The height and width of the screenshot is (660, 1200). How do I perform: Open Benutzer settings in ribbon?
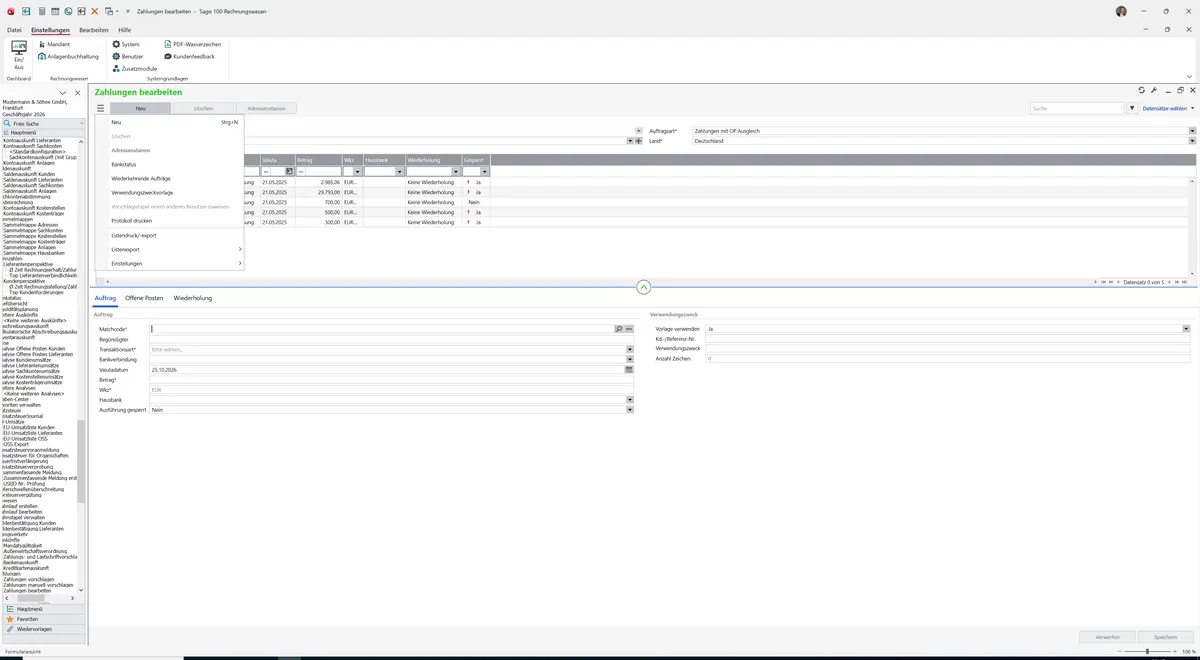click(x=128, y=56)
